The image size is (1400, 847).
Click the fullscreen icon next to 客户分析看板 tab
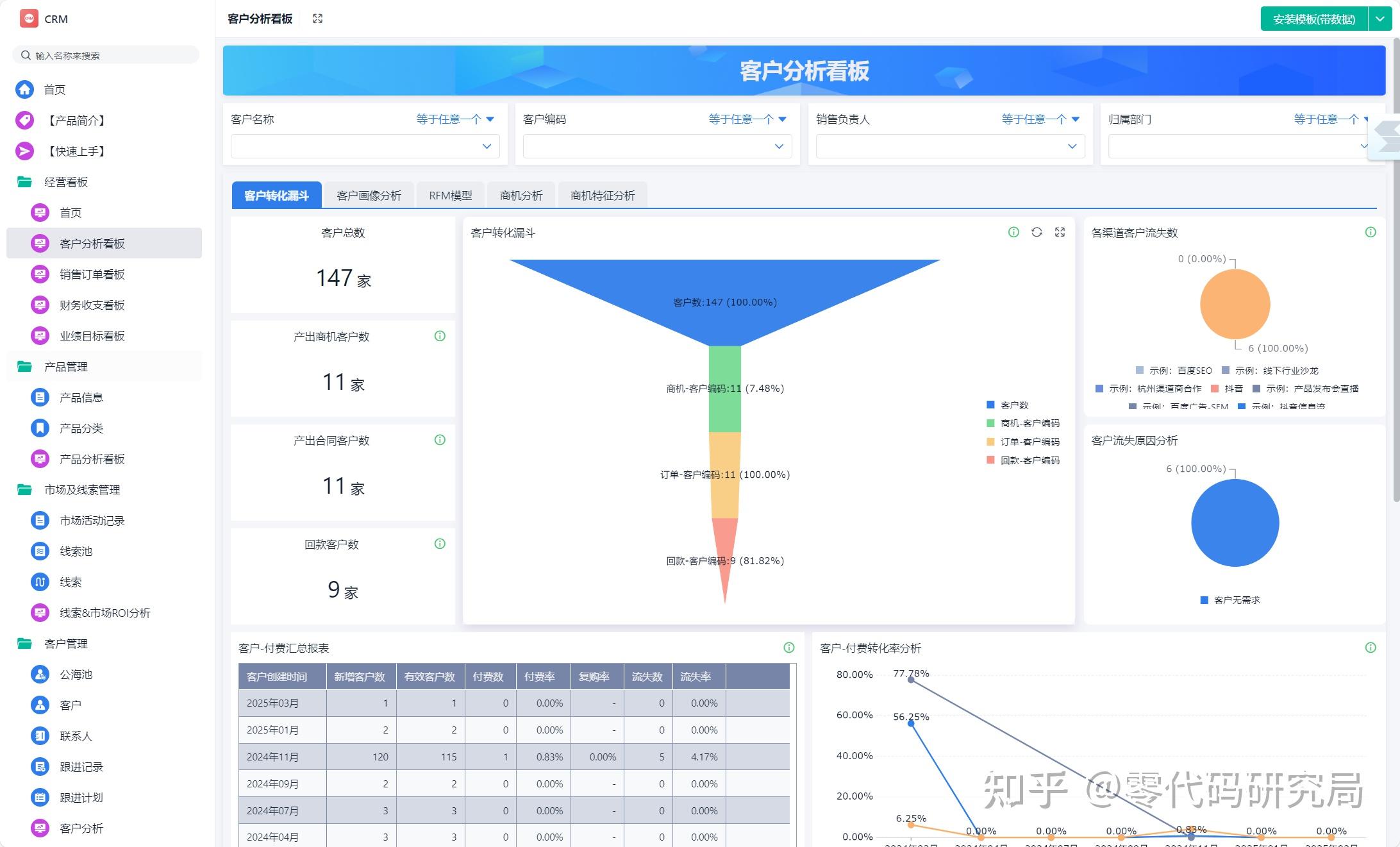(317, 19)
